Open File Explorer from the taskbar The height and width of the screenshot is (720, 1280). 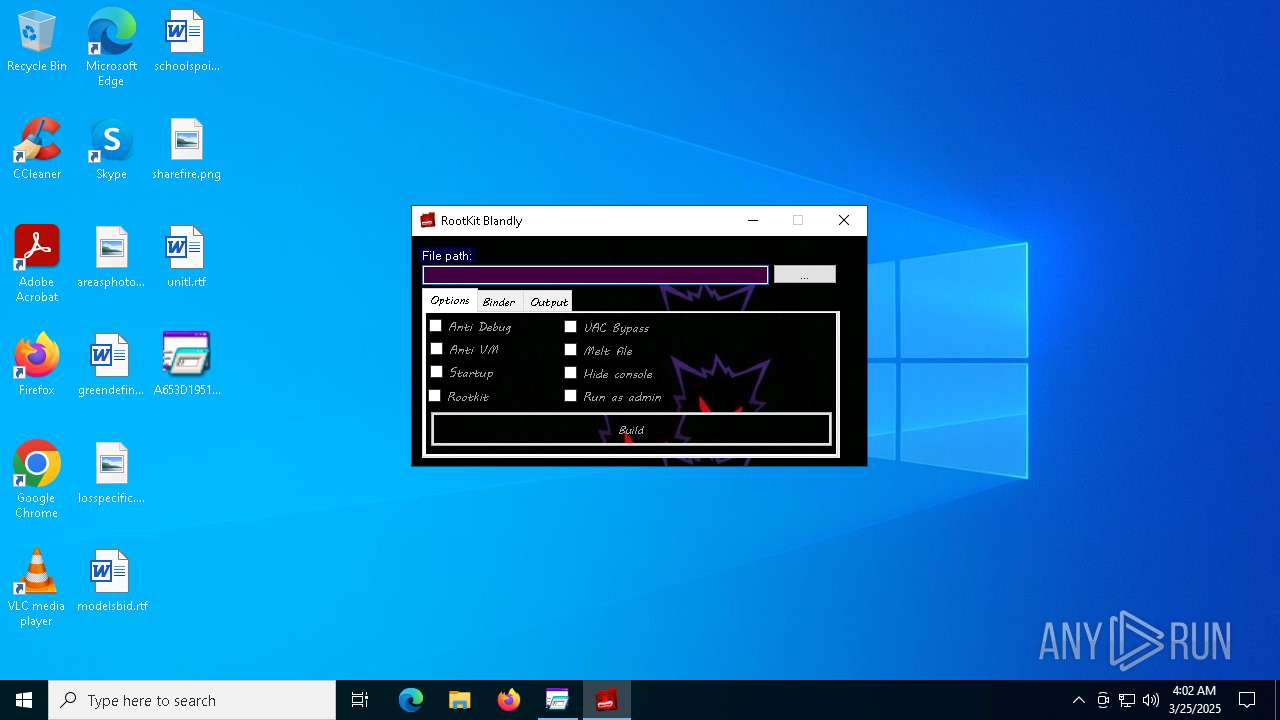459,700
